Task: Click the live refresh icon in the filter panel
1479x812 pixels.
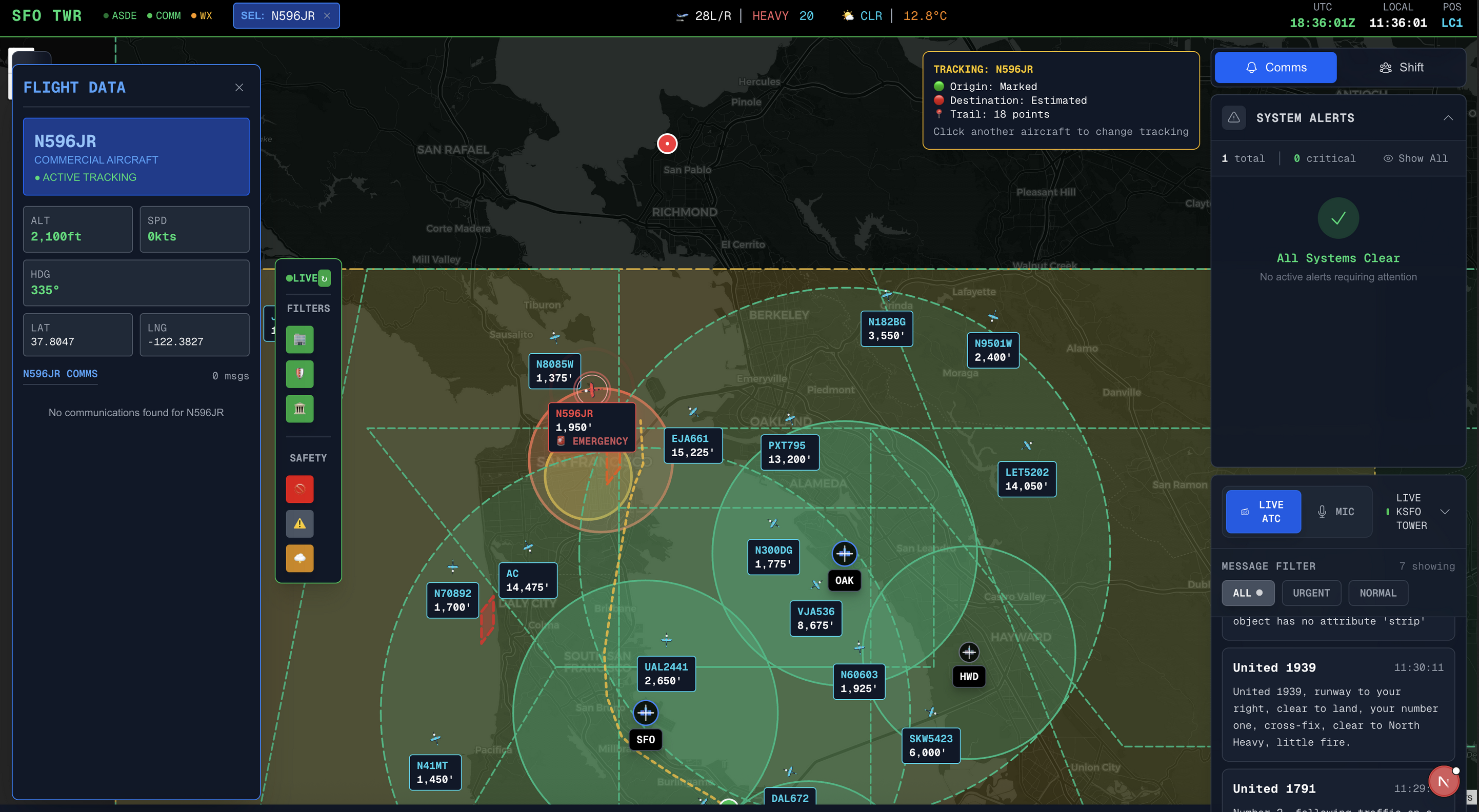Action: 325,278
